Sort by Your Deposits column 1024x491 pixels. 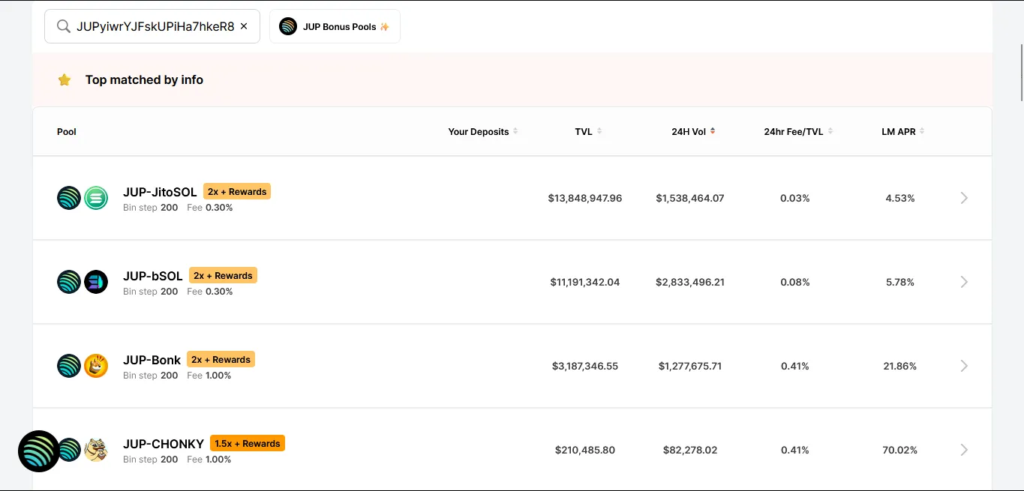click(x=483, y=131)
